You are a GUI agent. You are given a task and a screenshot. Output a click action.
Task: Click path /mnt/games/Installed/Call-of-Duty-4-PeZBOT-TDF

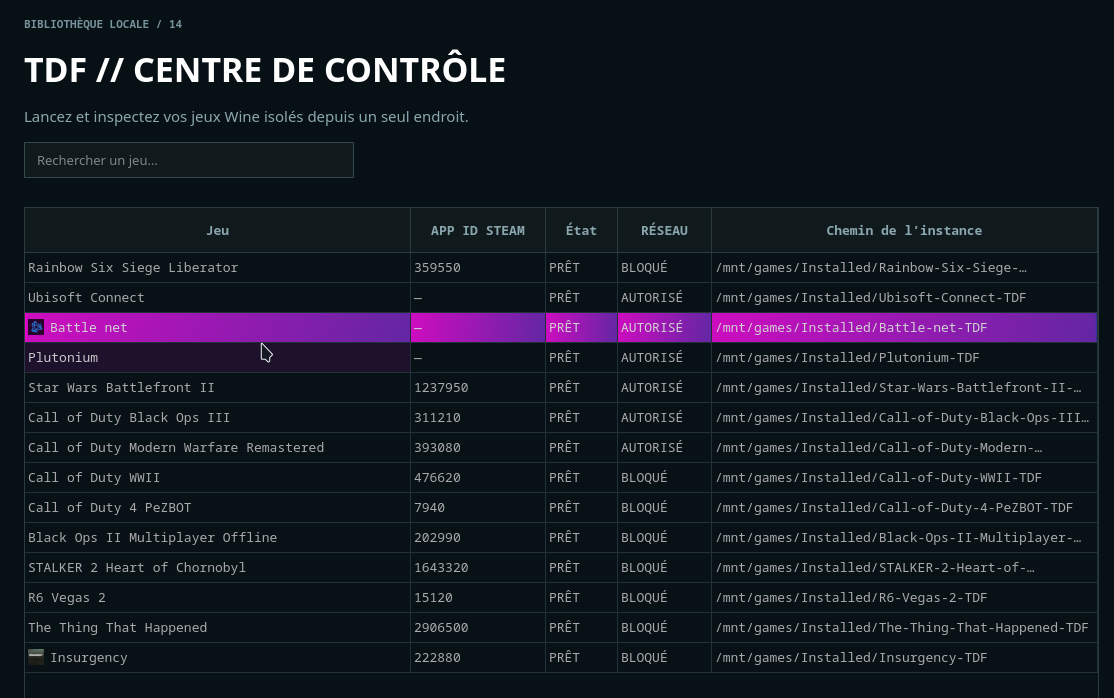click(x=894, y=508)
